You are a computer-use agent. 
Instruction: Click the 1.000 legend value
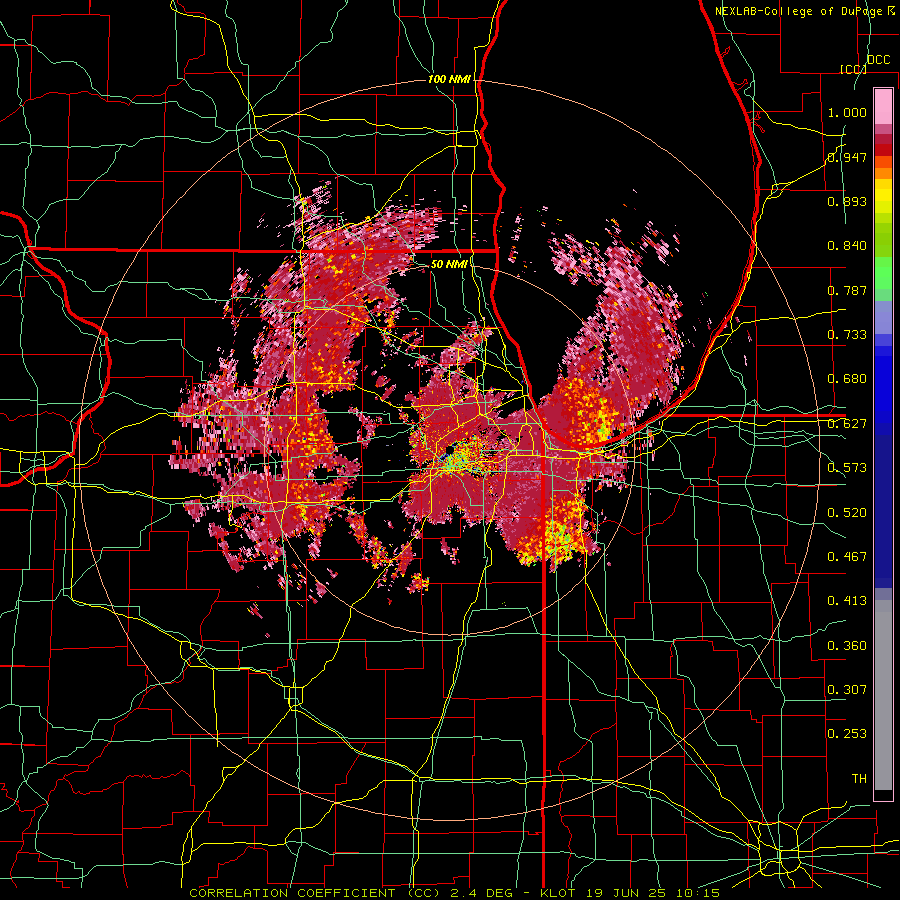(x=847, y=112)
